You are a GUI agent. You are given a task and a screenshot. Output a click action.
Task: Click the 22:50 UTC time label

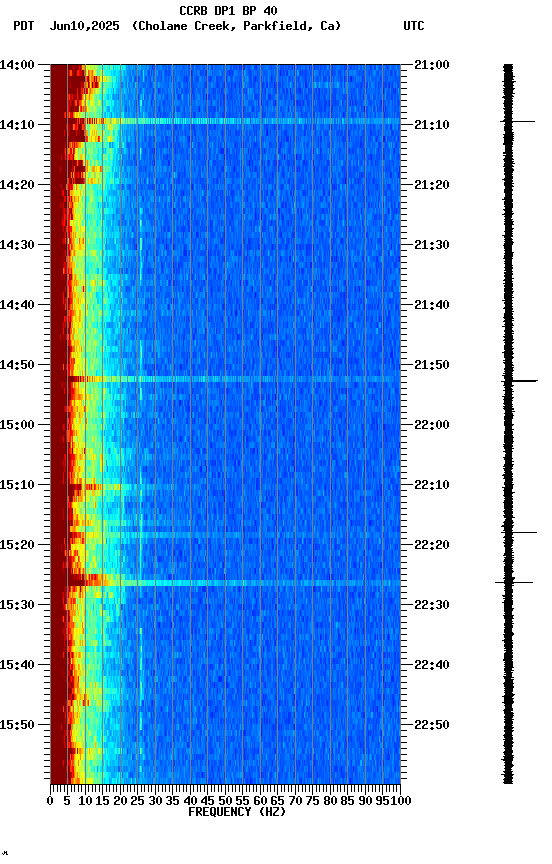pyautogui.click(x=432, y=726)
